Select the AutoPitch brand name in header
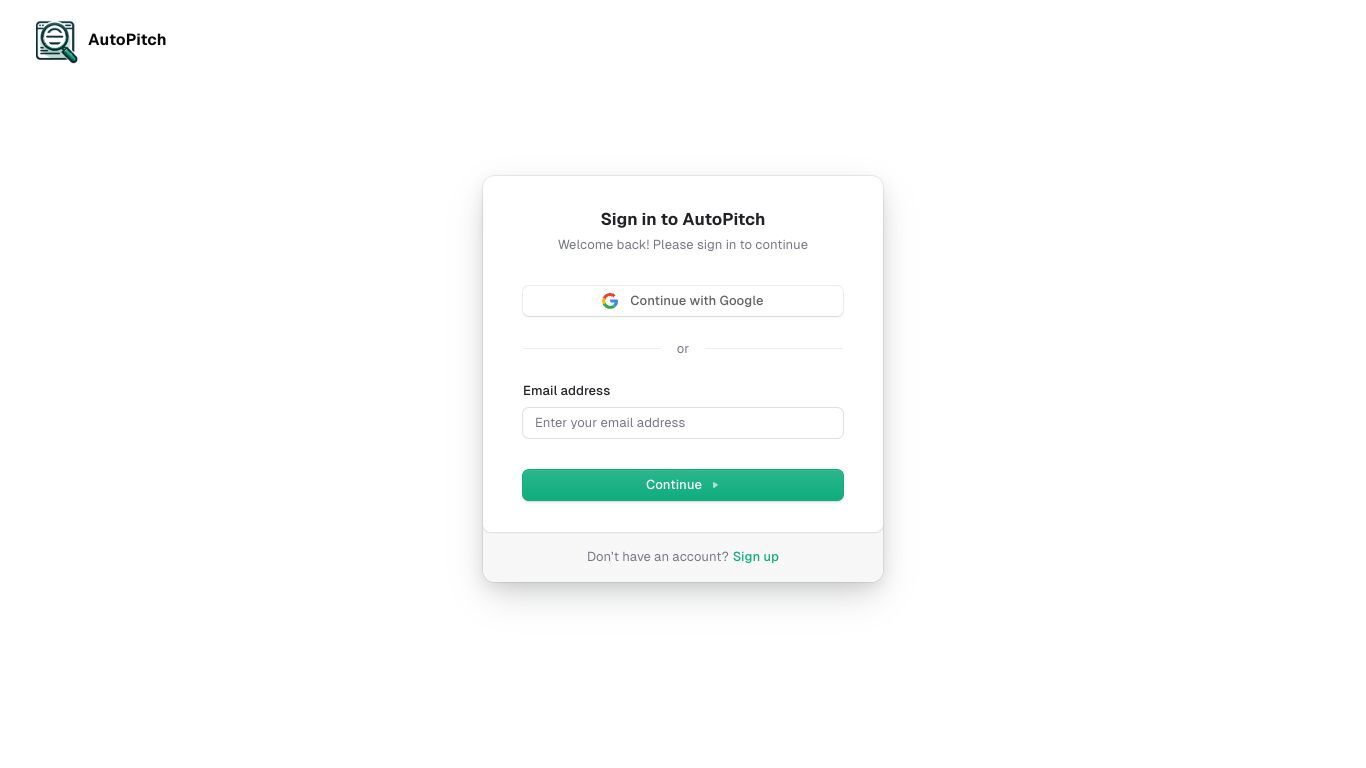Viewport: 1366px width, 768px height. (x=127, y=40)
